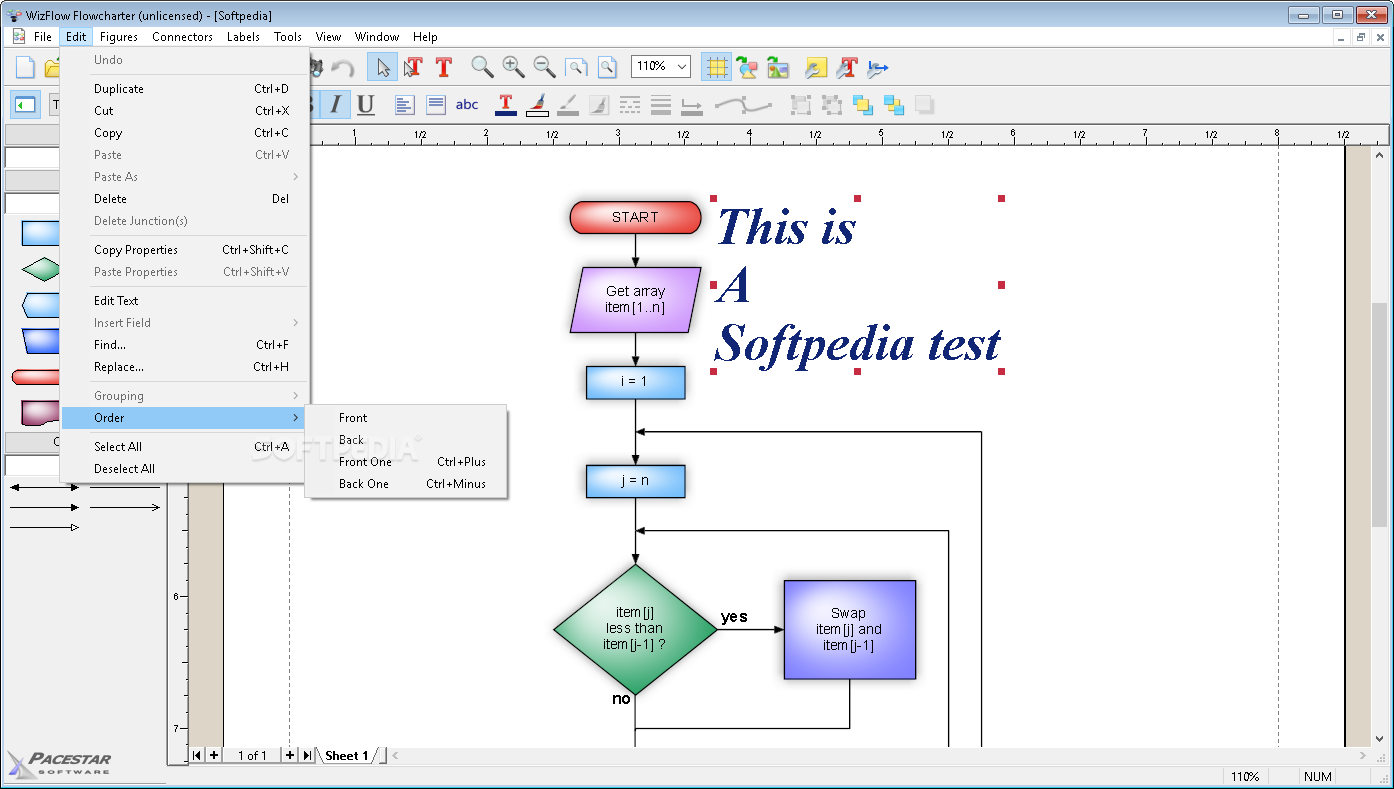Screen dimensions: 1394x789
Task: Select Front One in Order submenu
Action: coord(406,462)
